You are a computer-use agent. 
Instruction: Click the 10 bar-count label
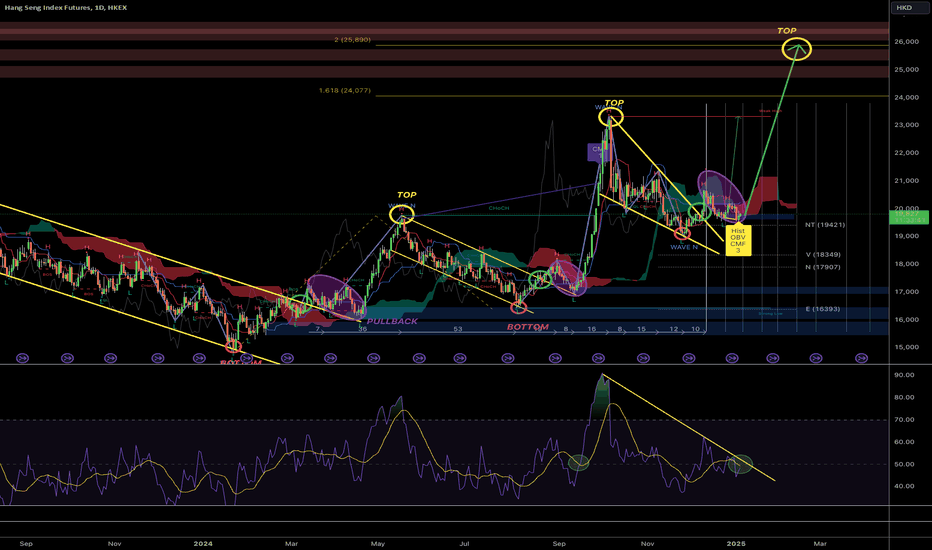695,329
